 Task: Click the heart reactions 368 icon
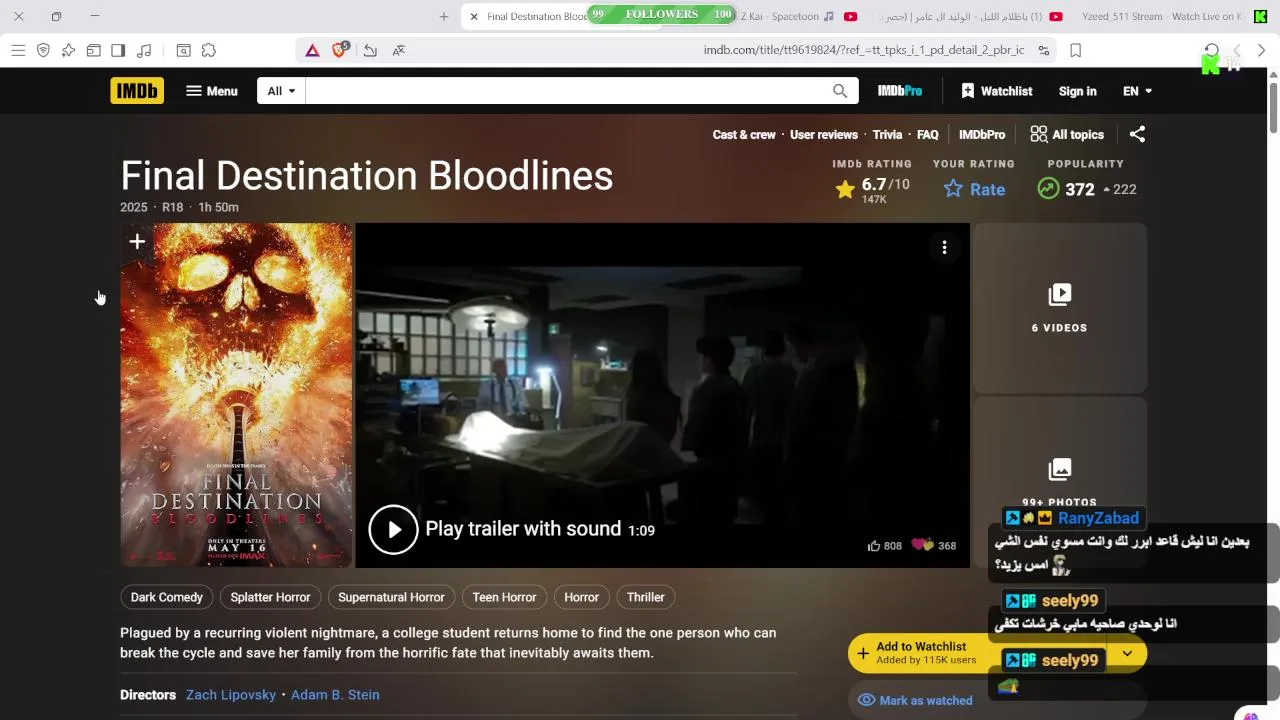coord(934,546)
